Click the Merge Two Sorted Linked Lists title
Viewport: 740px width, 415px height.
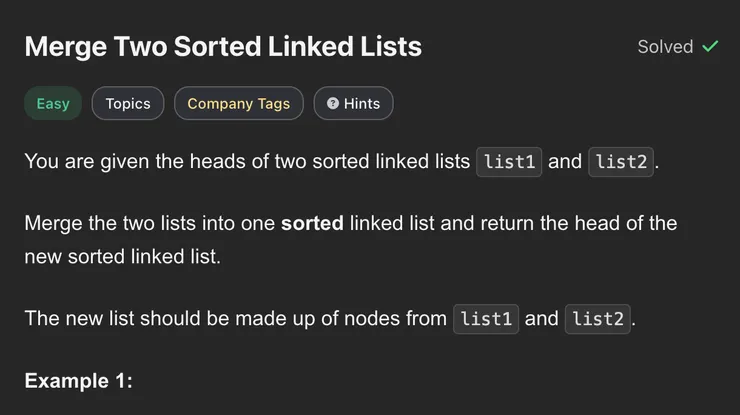point(223,46)
